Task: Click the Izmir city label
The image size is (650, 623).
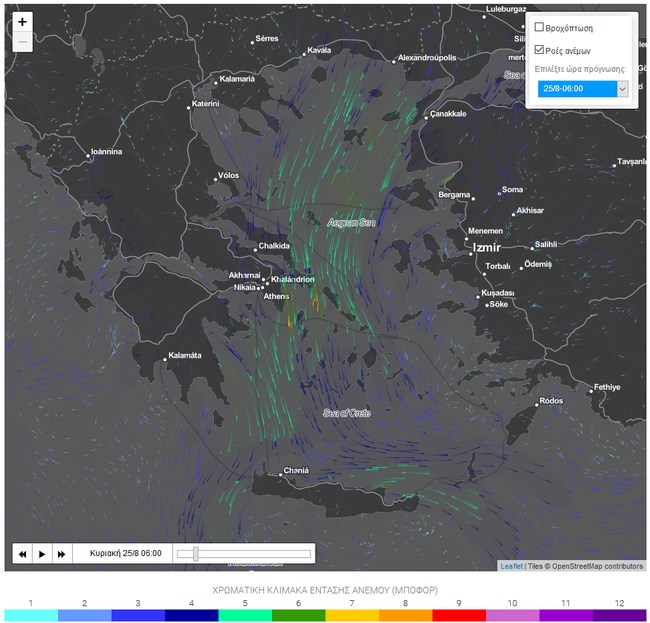Action: [x=487, y=247]
